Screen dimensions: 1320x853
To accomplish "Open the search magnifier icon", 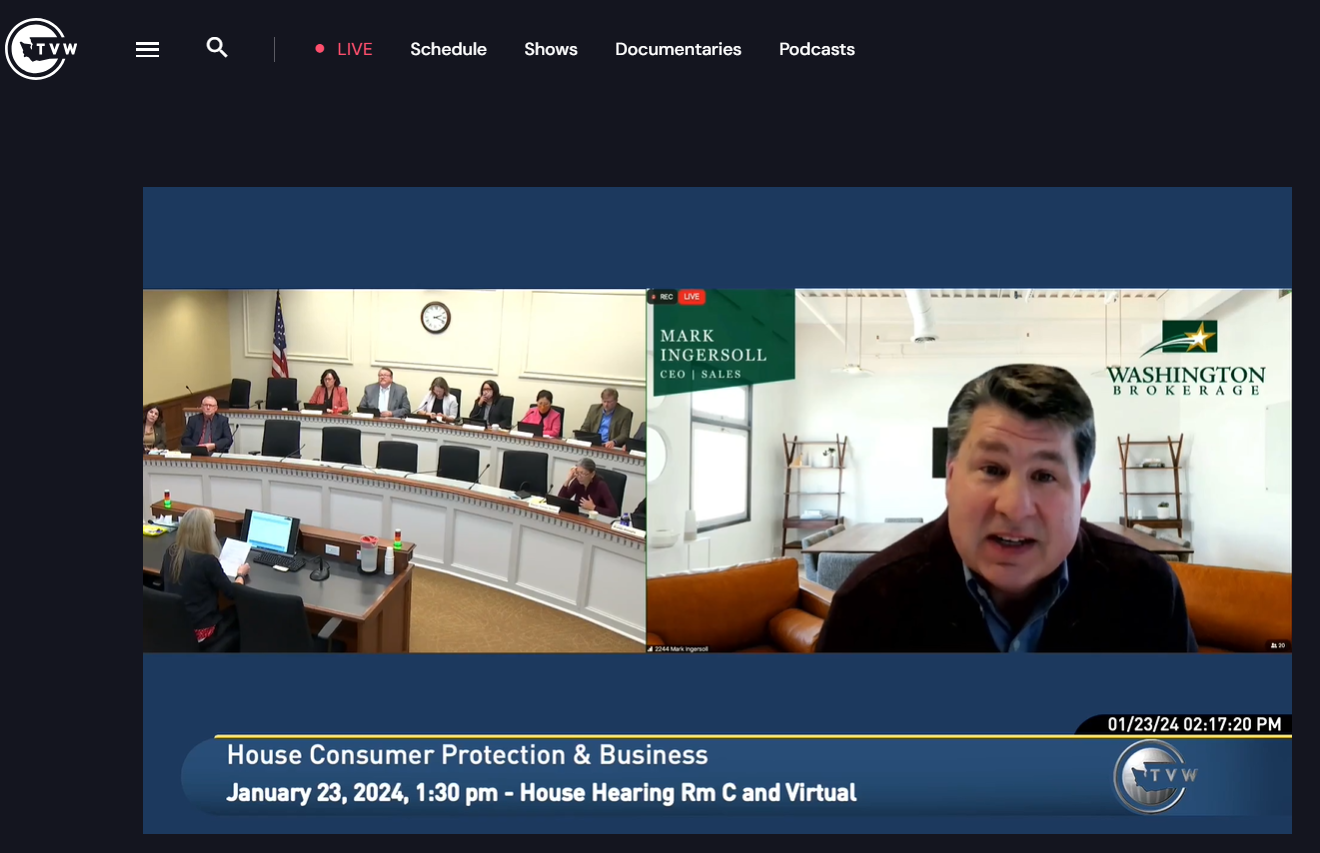I will [217, 47].
